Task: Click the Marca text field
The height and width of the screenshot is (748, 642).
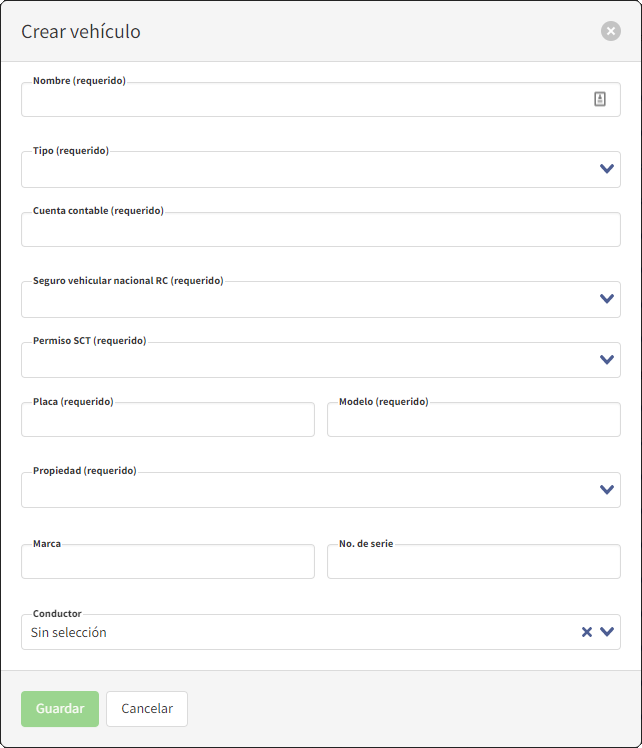Action: (167, 563)
